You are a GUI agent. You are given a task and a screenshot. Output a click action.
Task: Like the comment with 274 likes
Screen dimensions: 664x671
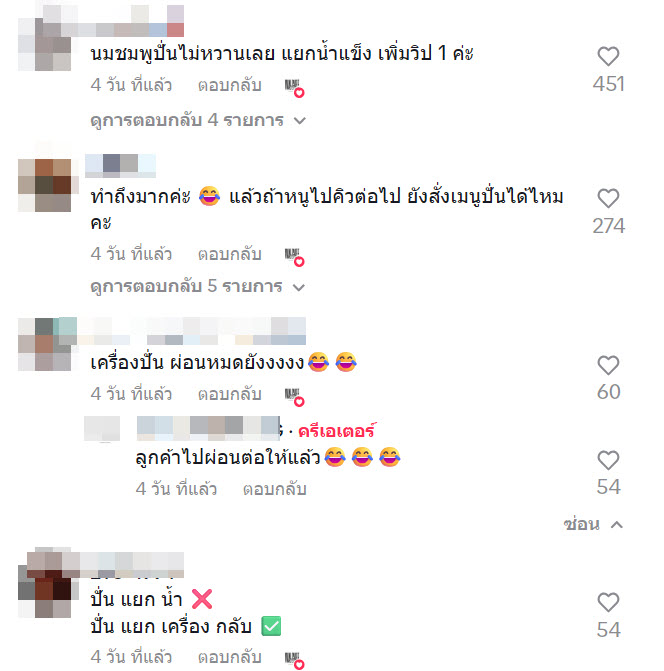(608, 199)
